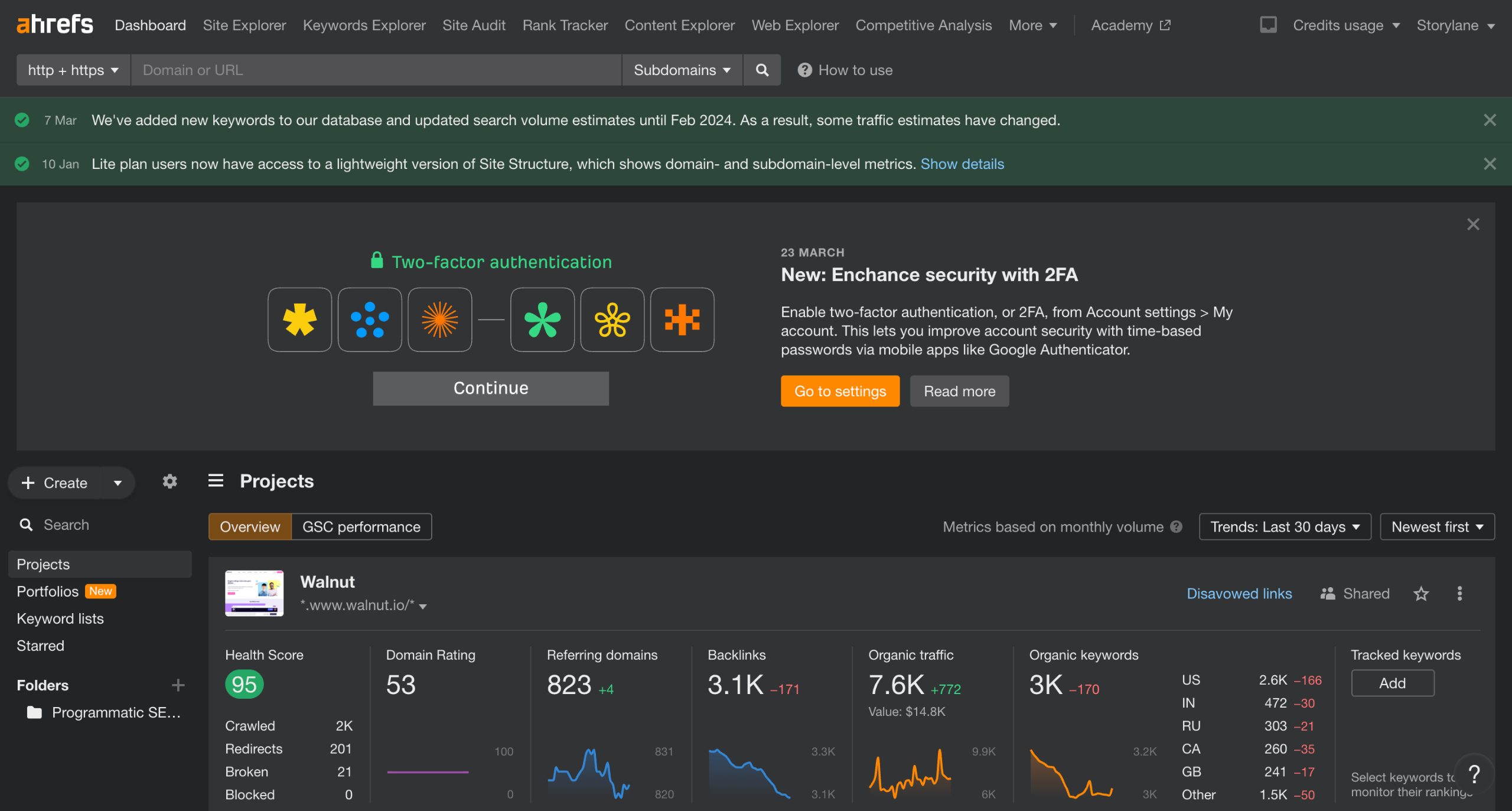Click the Domain or URL input field
Screen dimensions: 1512x811
pyautogui.click(x=376, y=70)
